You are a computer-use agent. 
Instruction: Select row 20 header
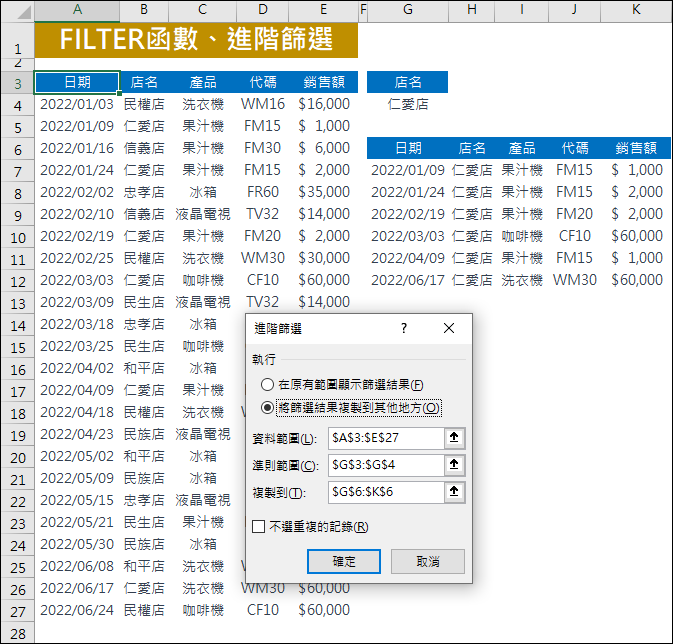18,458
